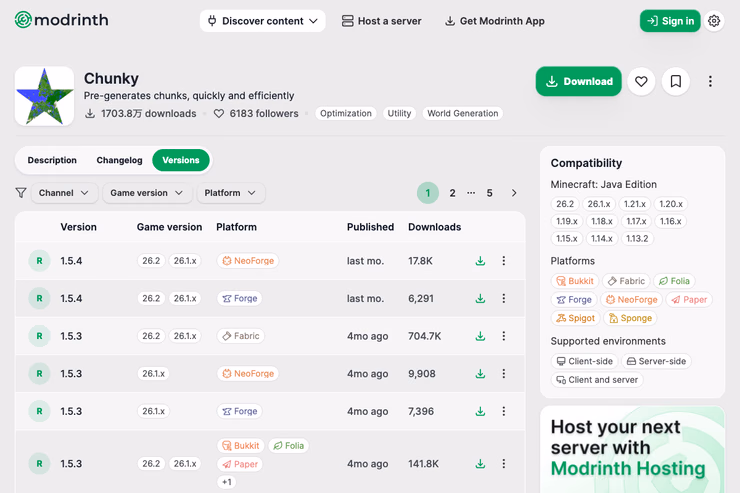Click the green Download button
740x493 pixels.
579,81
